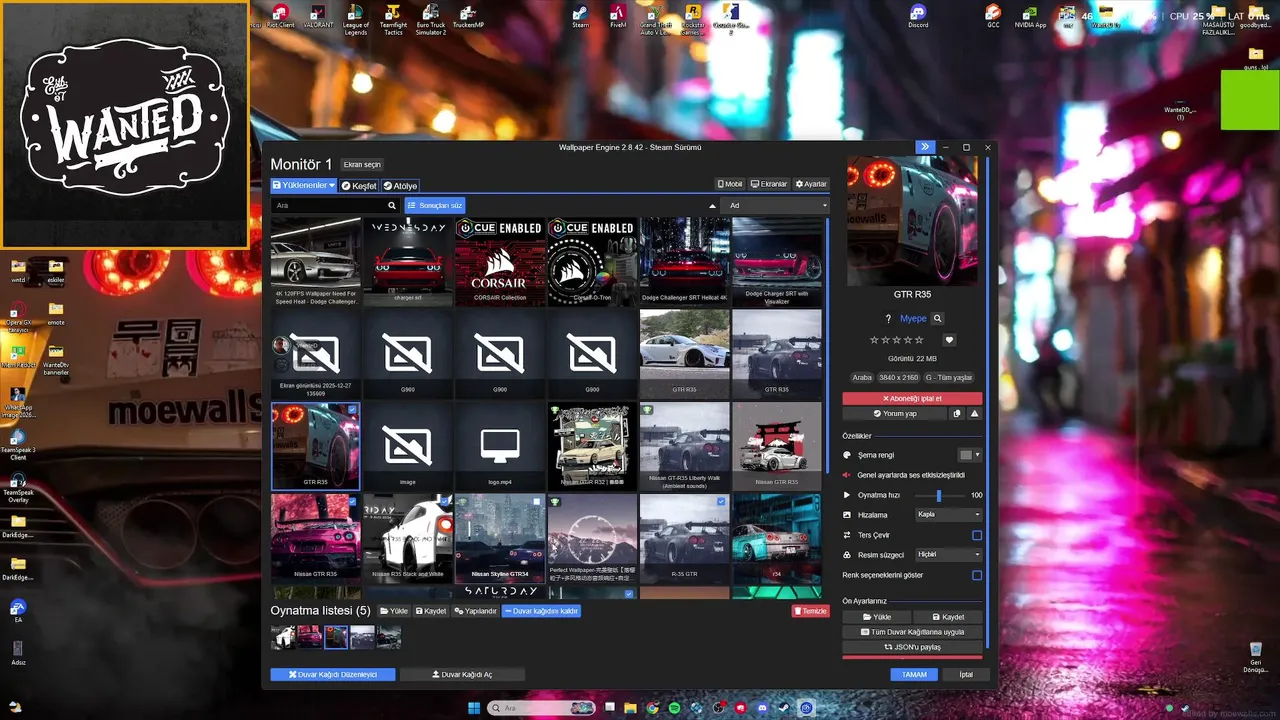This screenshot has width=1280, height=720.
Task: Launch the FiveM desktop icon
Action: (x=618, y=16)
